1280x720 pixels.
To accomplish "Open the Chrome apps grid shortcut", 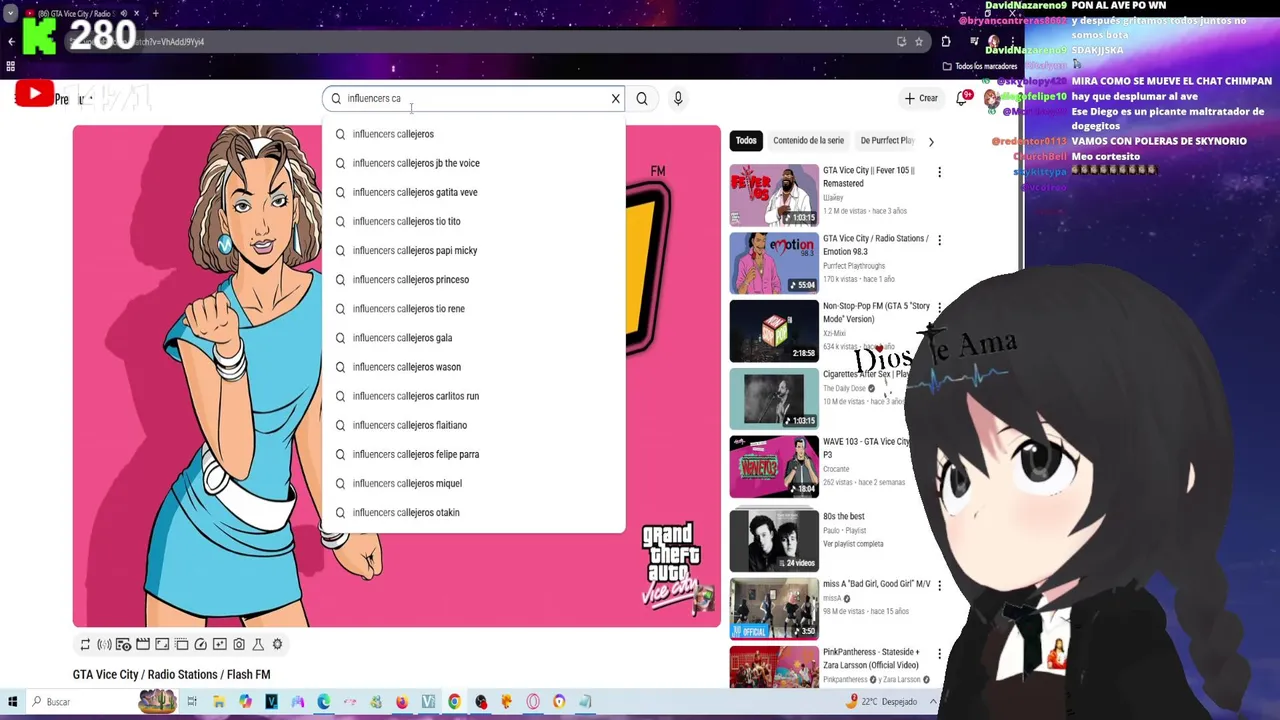I will [11, 66].
